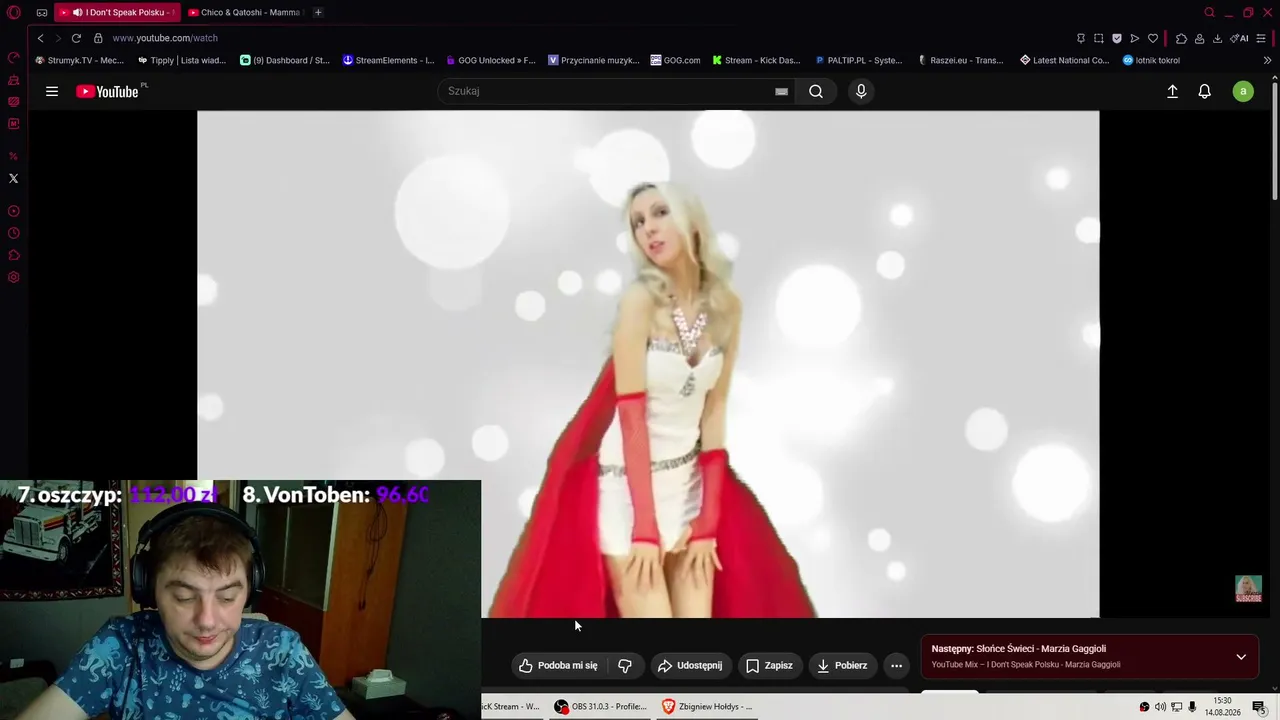Open the Przycinanie muzyk bookmark

tap(594, 60)
